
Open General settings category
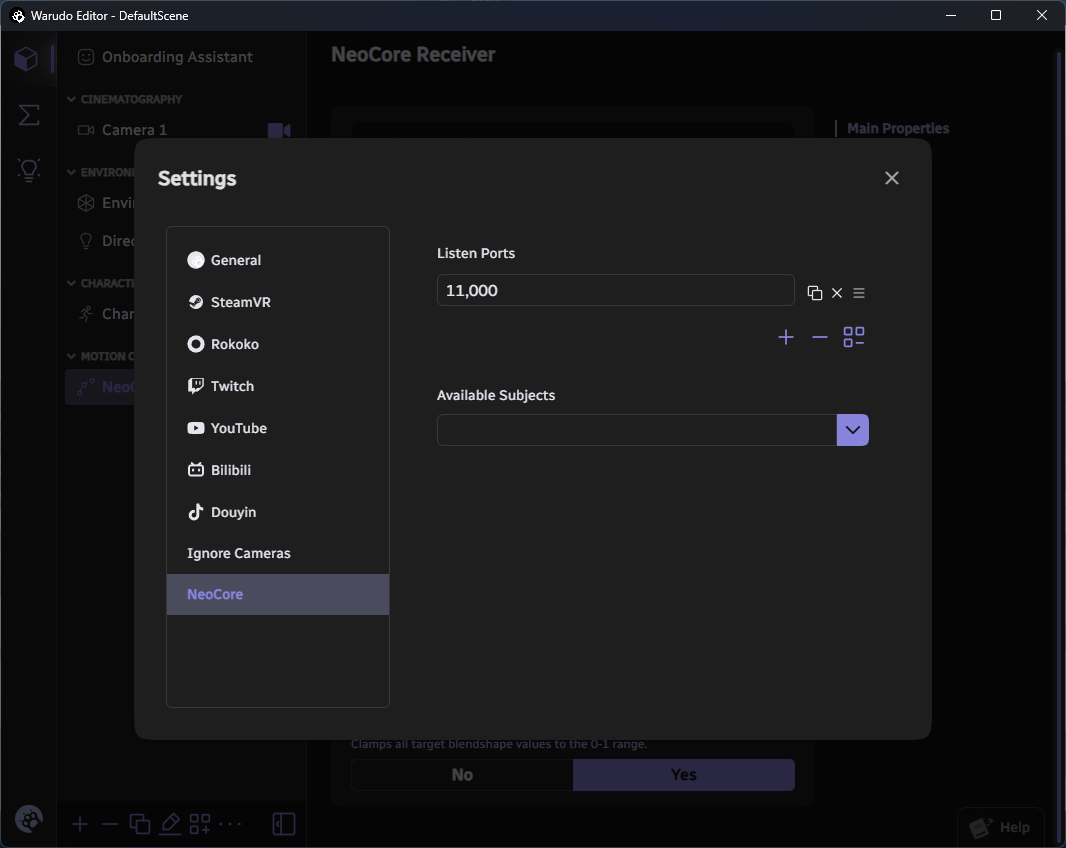pyautogui.click(x=277, y=260)
